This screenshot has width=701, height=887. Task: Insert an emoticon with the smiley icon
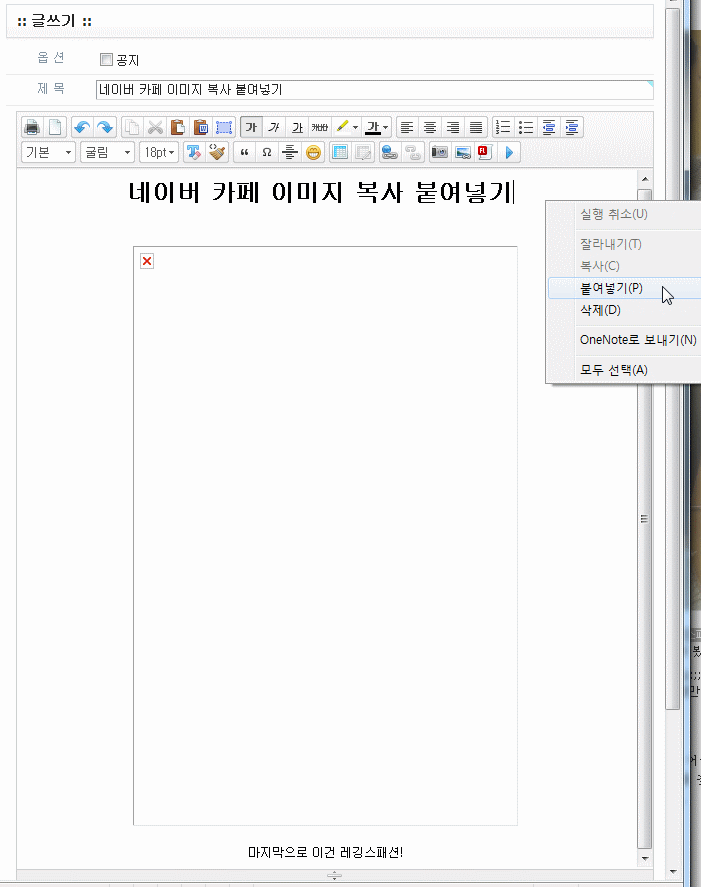click(x=314, y=153)
